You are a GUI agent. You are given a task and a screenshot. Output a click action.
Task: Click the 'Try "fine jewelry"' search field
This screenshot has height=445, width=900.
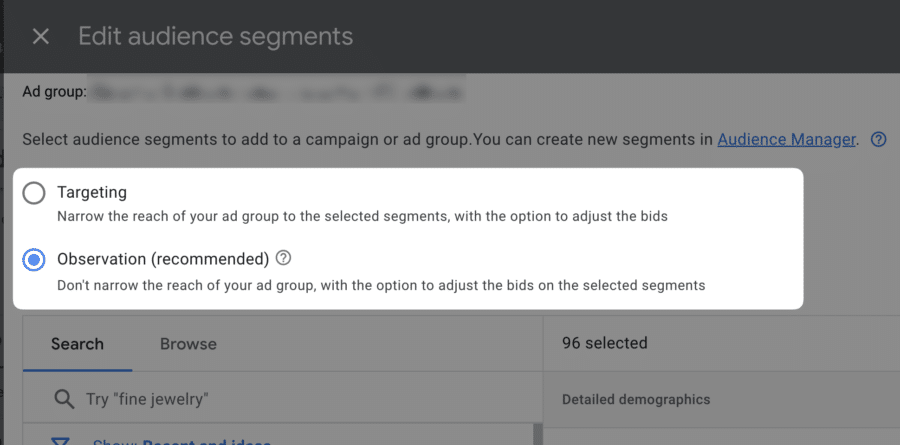click(x=282, y=398)
